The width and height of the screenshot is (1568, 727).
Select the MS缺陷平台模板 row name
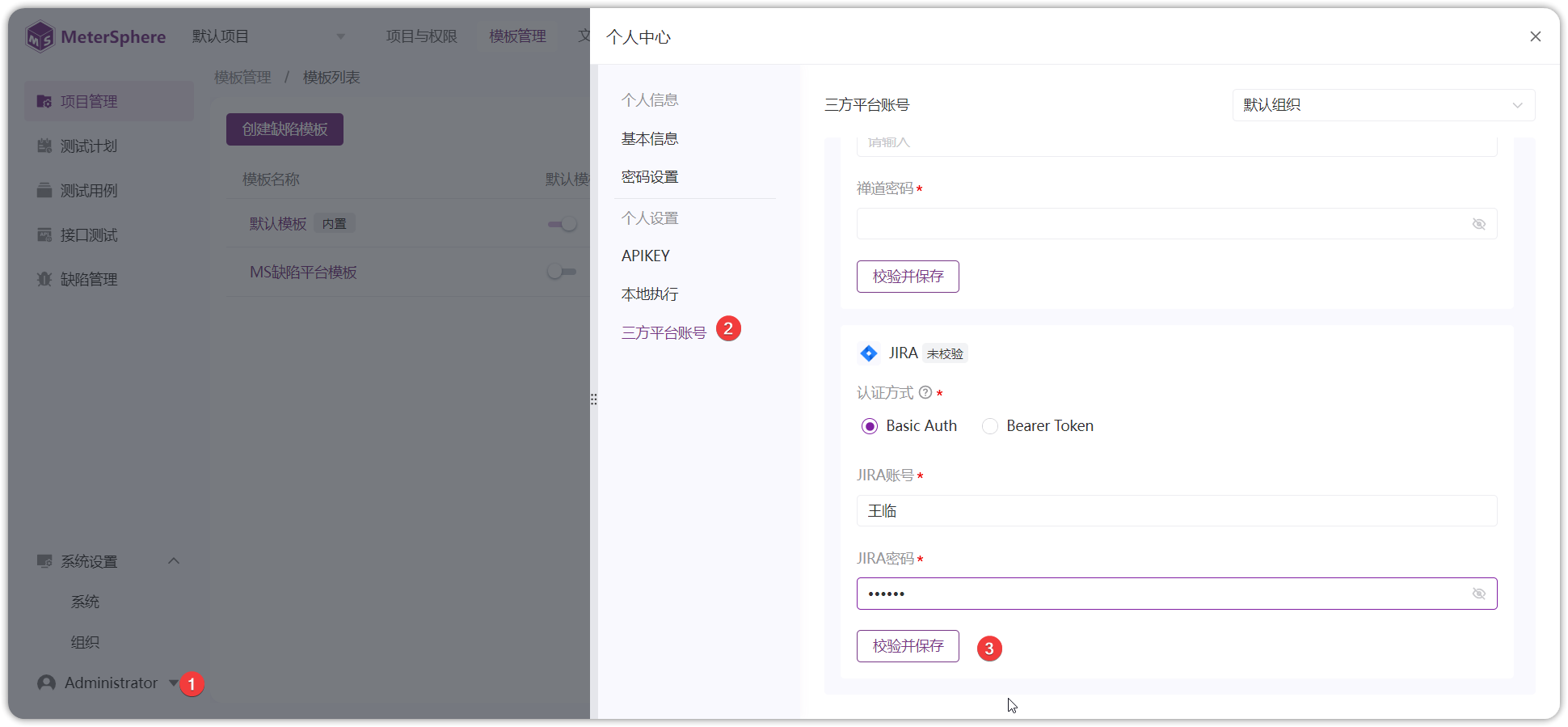point(303,273)
